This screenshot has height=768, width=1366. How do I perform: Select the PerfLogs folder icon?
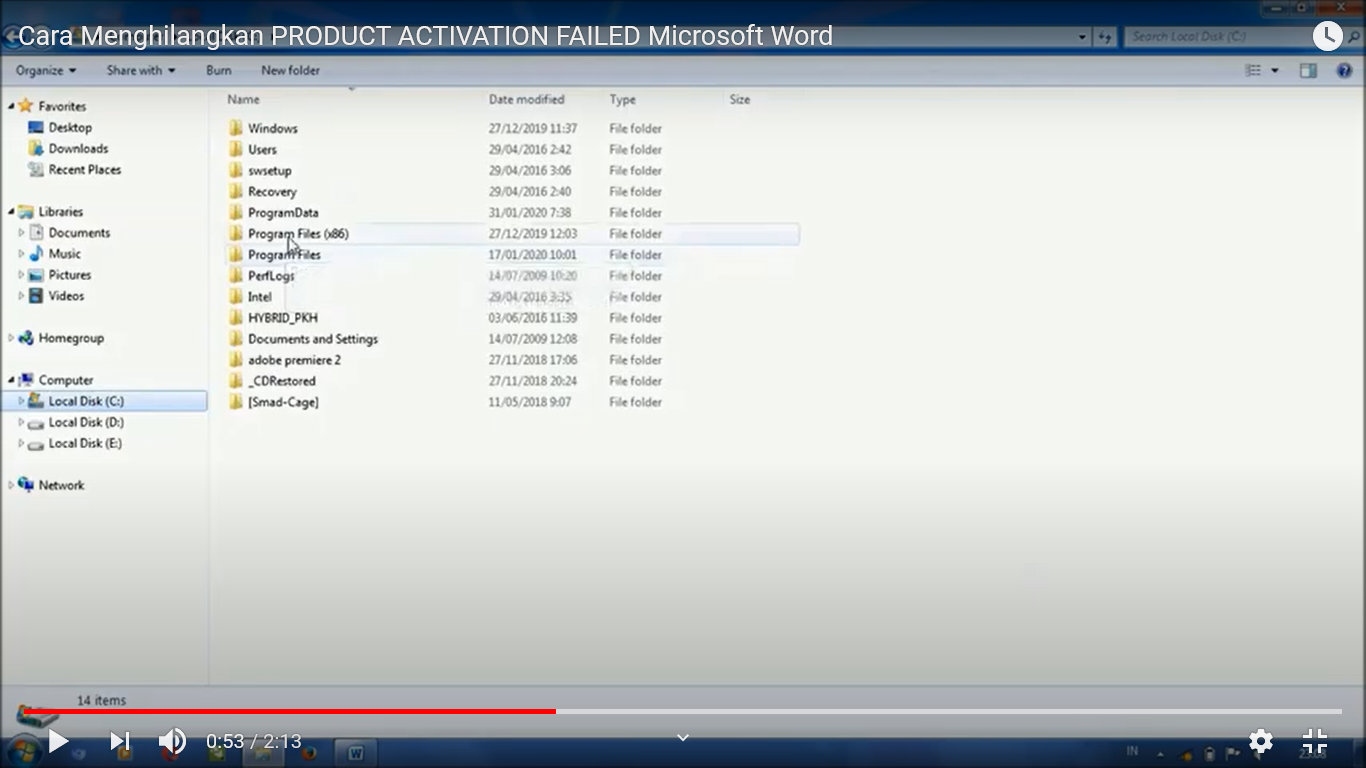[236, 275]
